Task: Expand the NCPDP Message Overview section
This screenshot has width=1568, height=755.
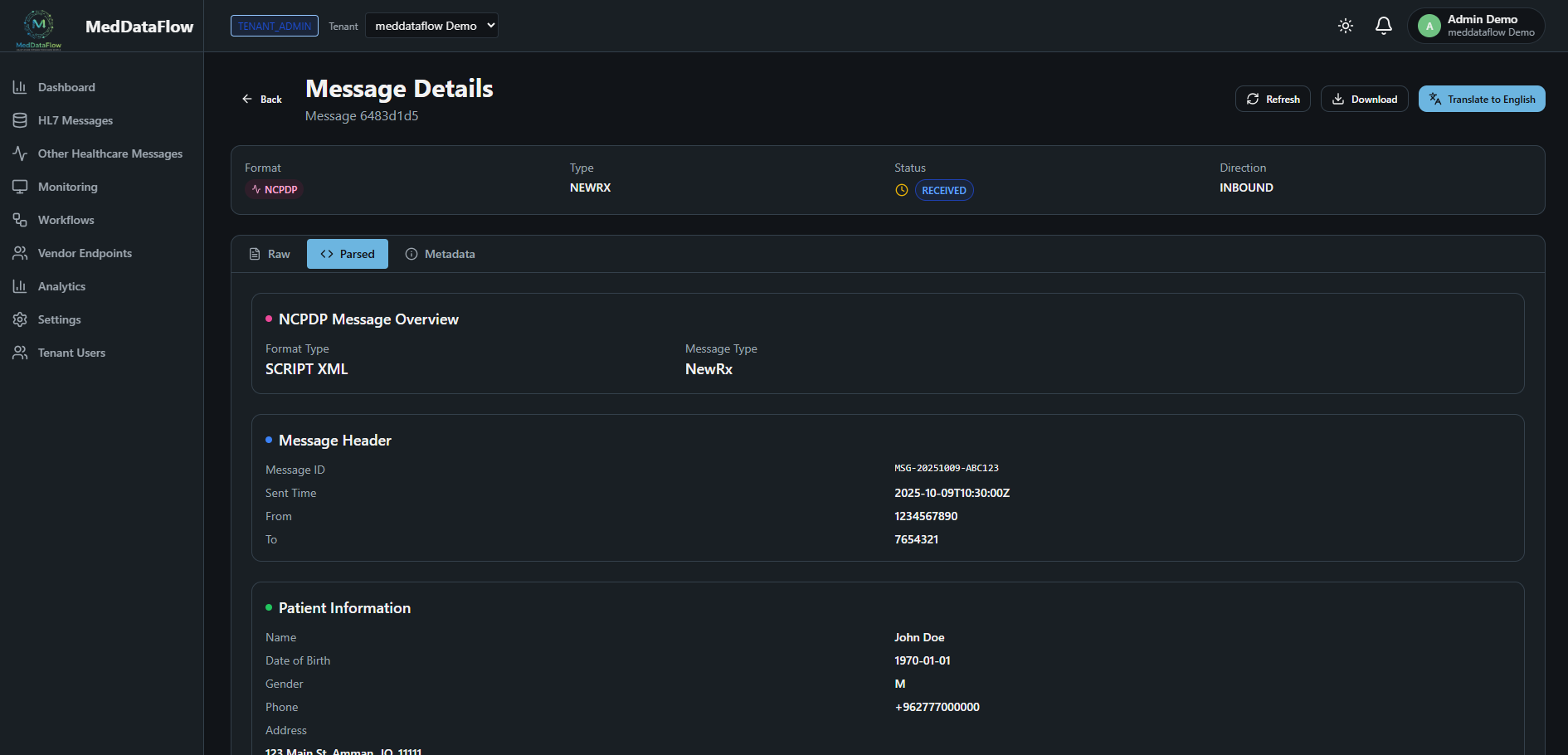Action: click(x=369, y=319)
